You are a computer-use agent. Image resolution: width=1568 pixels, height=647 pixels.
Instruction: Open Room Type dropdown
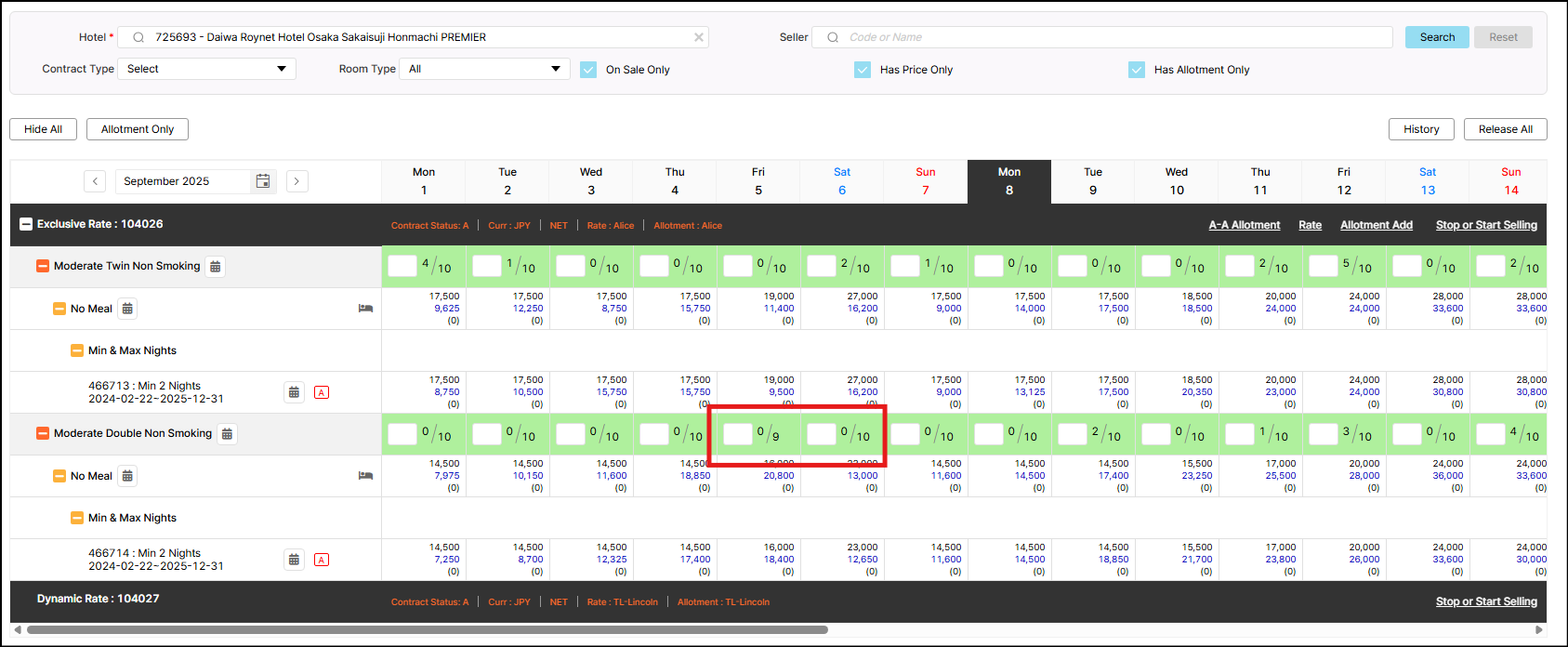[484, 69]
